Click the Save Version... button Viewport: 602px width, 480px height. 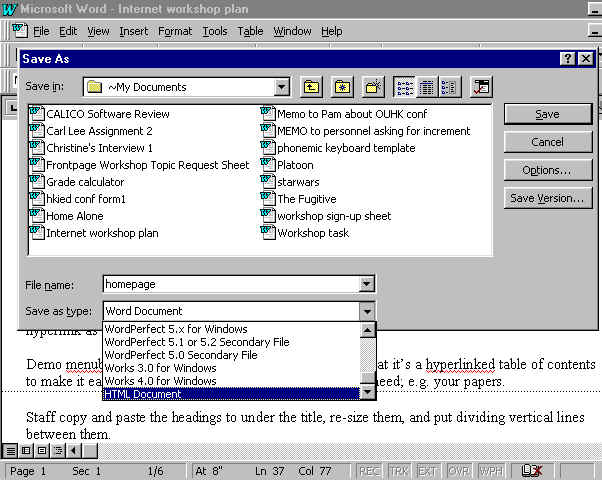coord(547,198)
